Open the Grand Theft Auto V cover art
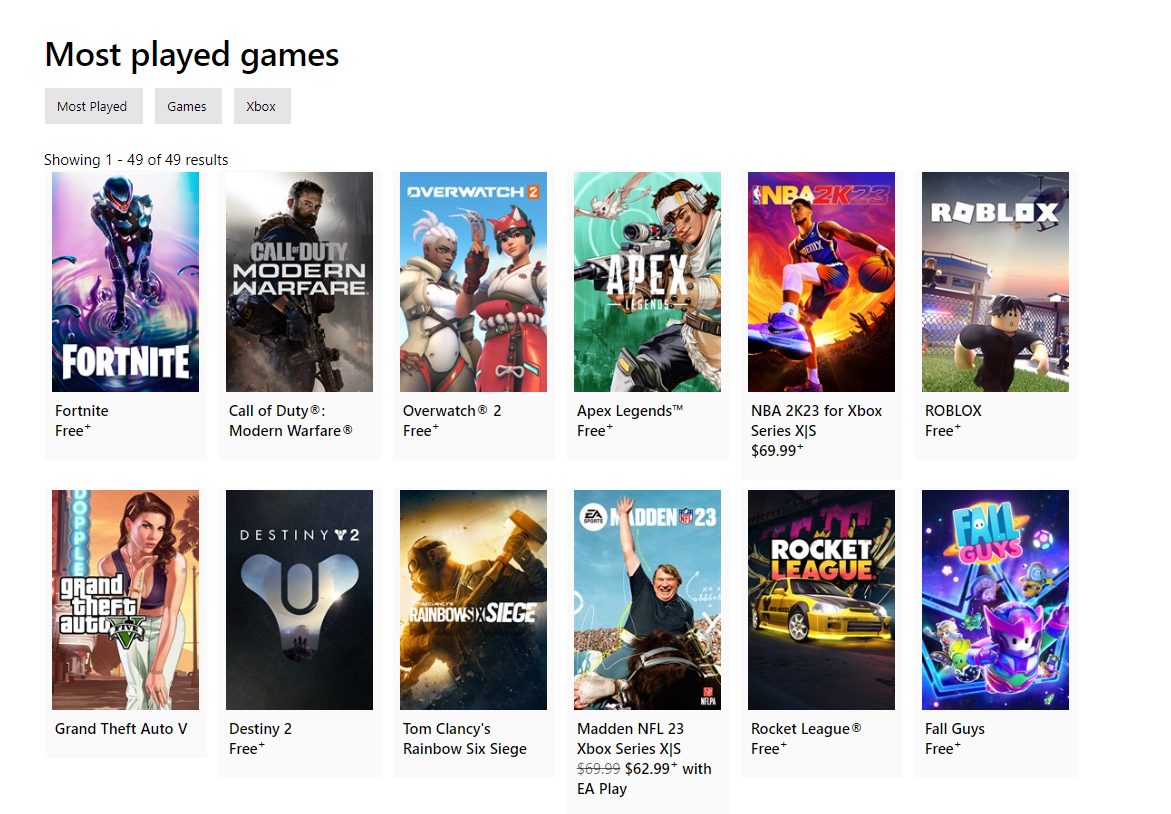The height and width of the screenshot is (814, 1171). pos(125,600)
